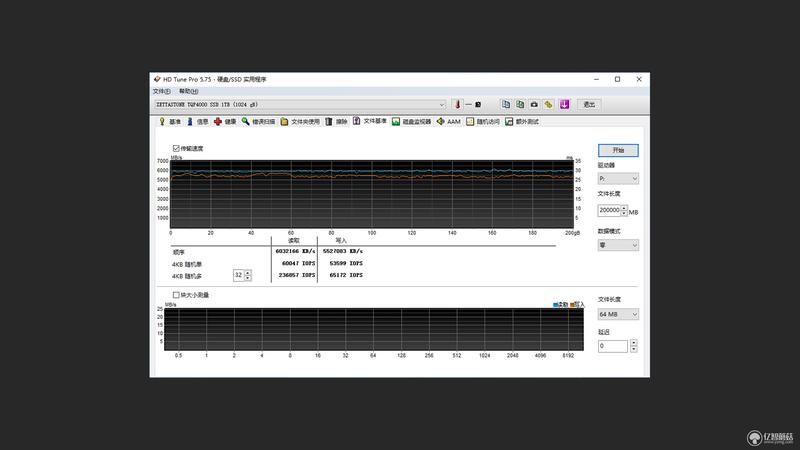Open the 帮助(H) menu

click(188, 91)
